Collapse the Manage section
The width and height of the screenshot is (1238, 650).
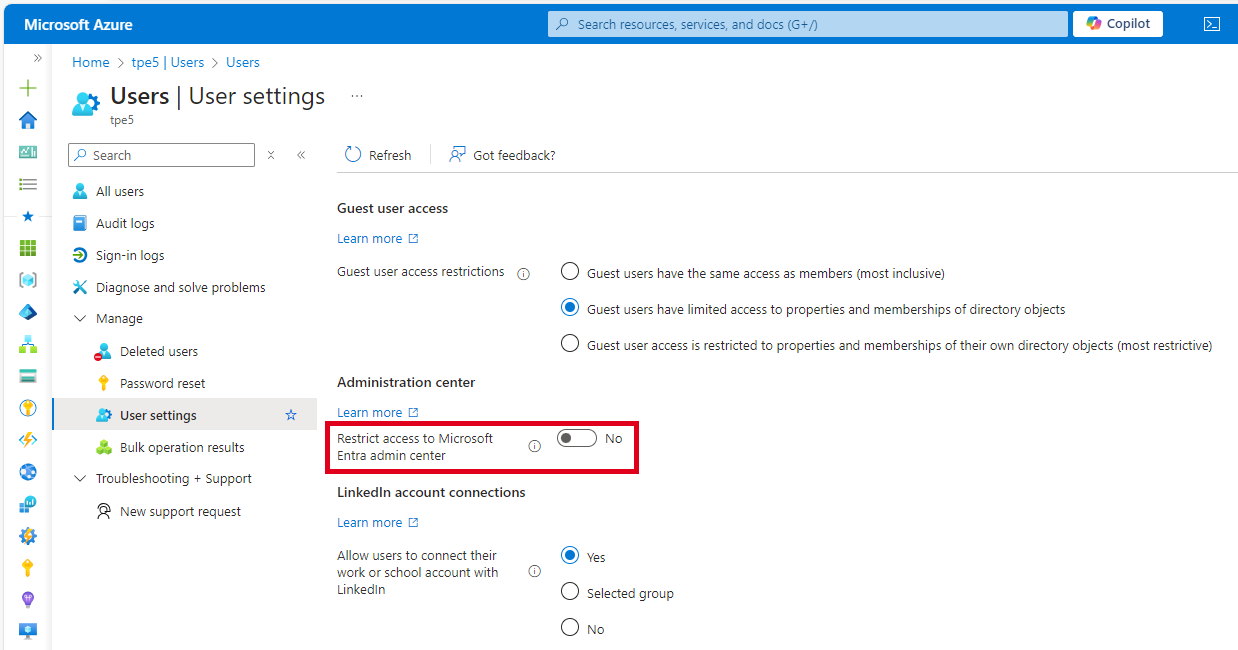[81, 319]
